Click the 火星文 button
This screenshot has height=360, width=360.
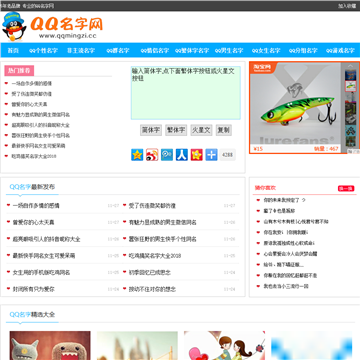point(201,130)
